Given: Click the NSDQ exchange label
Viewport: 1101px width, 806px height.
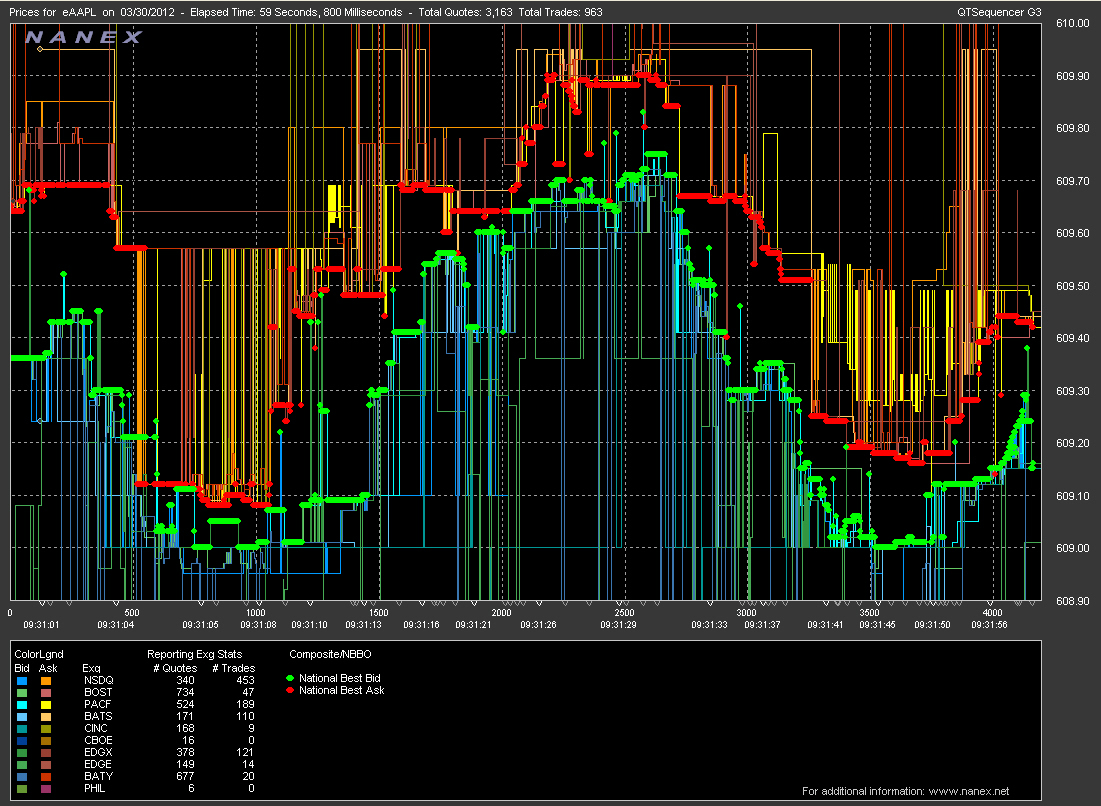Looking at the screenshot, I should point(98,680).
